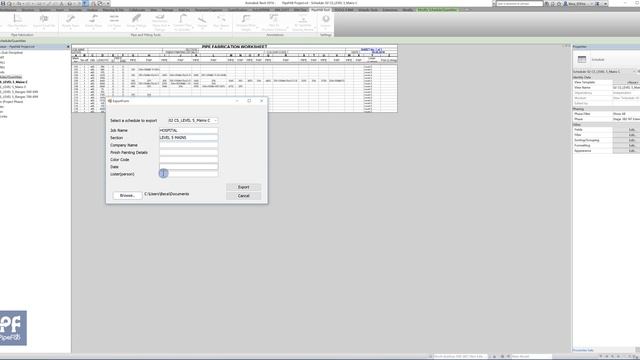Click the View Name value in Properties
Screen dimensions: 640x360
tap(626, 88)
